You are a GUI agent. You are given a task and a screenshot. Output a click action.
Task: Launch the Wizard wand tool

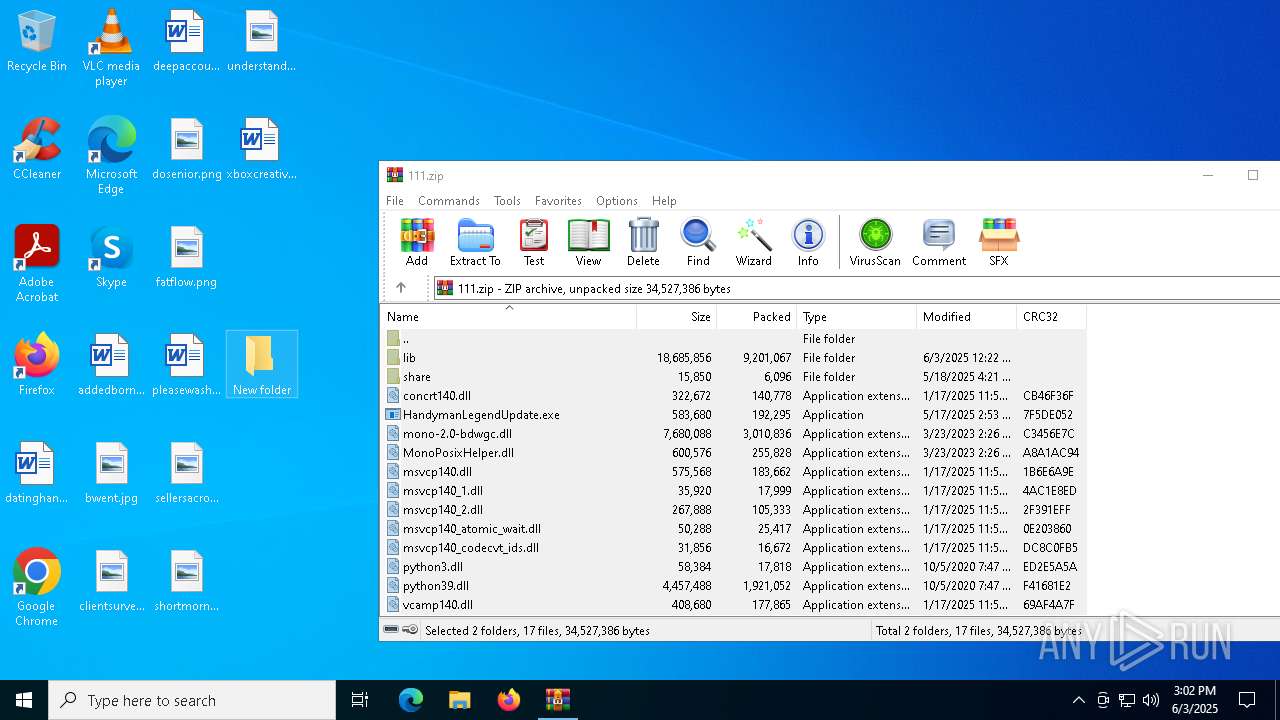click(753, 242)
